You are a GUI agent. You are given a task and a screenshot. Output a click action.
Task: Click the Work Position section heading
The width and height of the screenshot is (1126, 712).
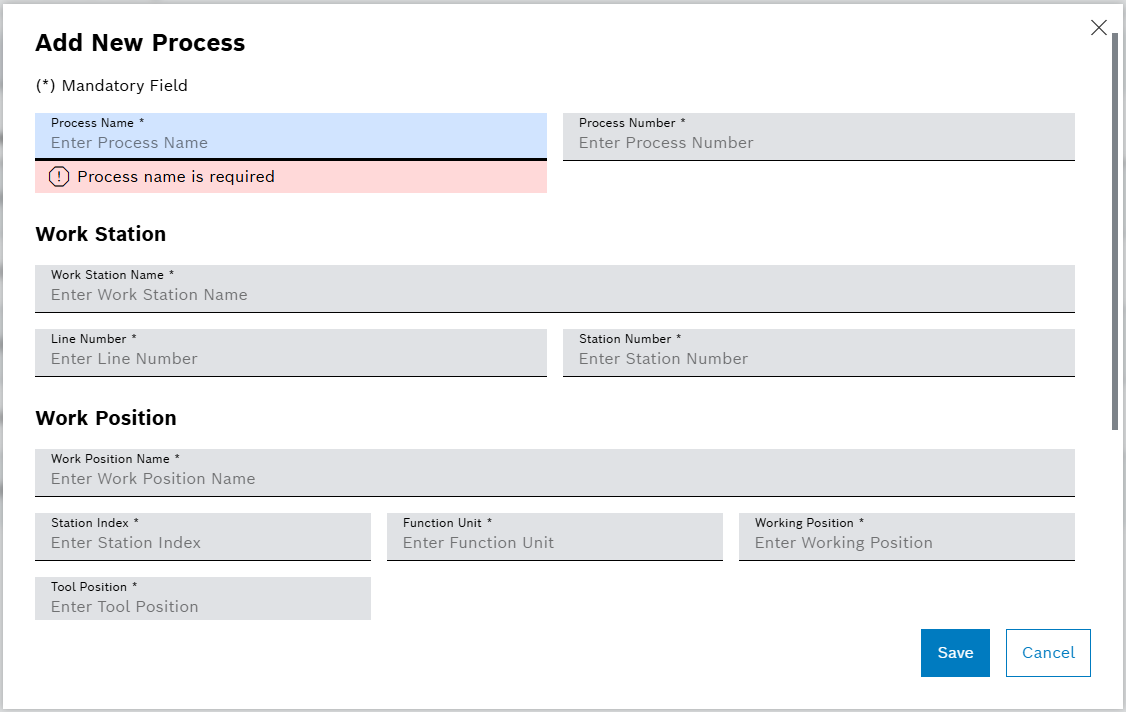click(105, 418)
